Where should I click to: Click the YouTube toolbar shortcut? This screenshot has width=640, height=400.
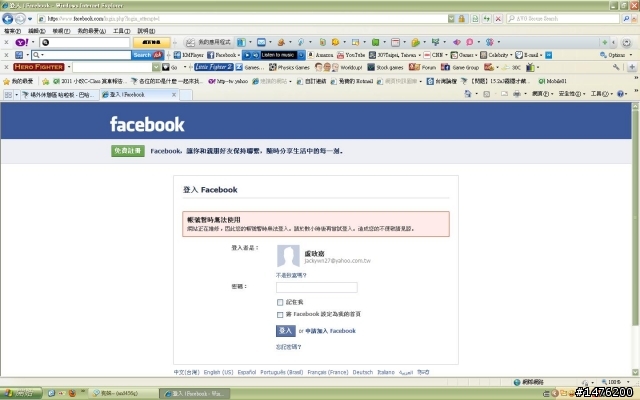click(351, 55)
